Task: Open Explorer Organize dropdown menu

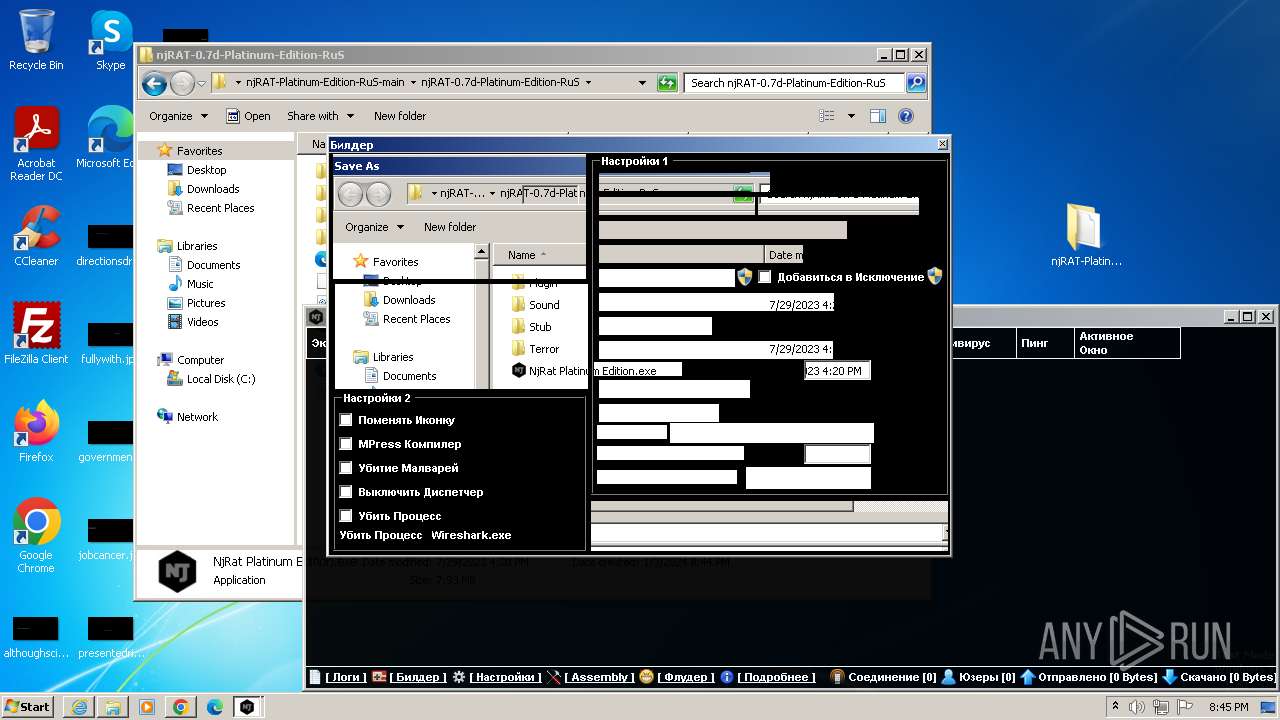Action: click(x=178, y=116)
